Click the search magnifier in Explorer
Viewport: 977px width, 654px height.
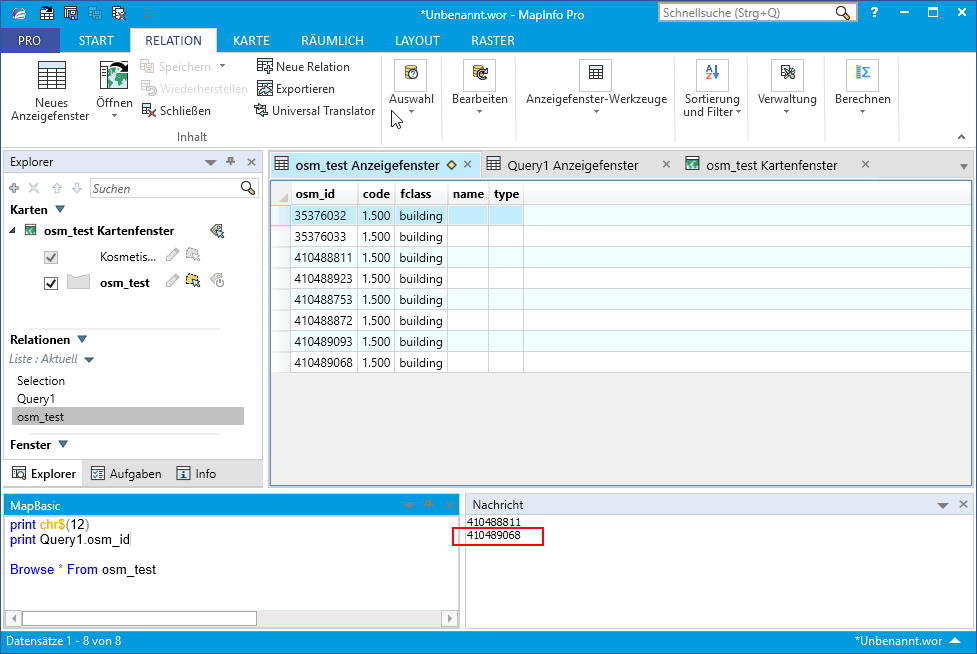248,188
